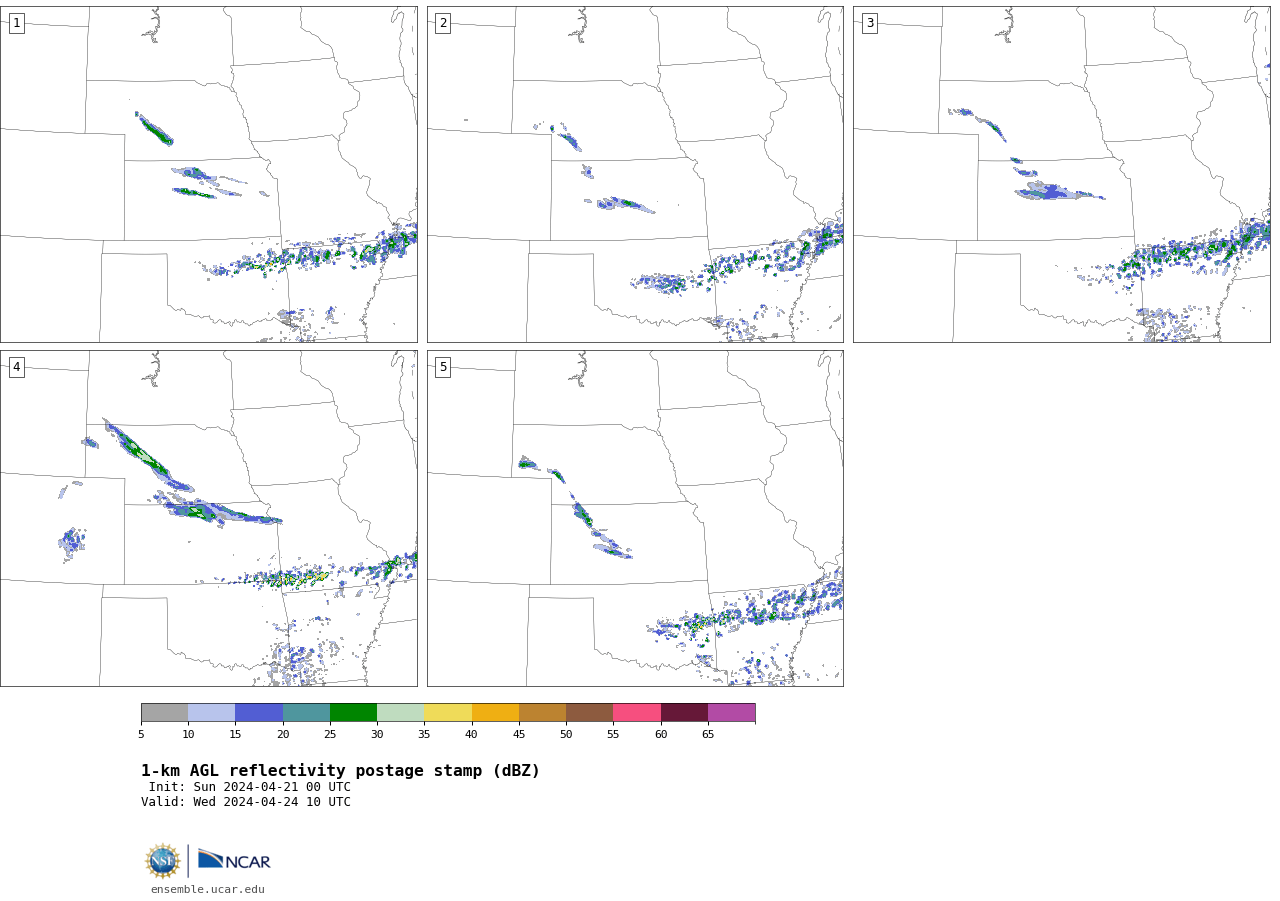Click the 'Init: Sun 2024-04-21 00 UTC' text
The width and height of the screenshot is (1280, 901).
click(x=250, y=787)
